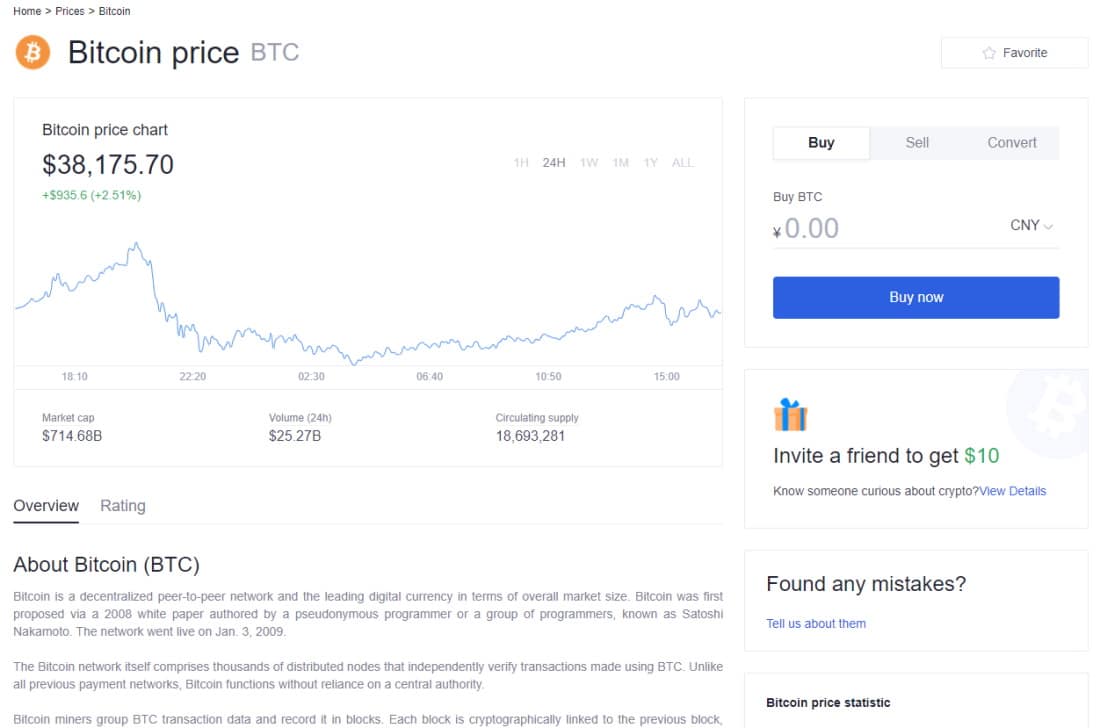Expand the currency selector chevron

point(1049,226)
